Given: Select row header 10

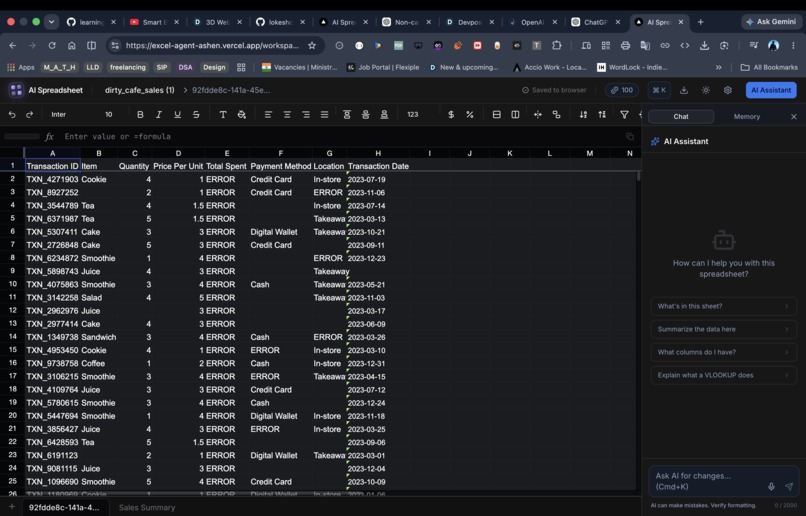Looking at the screenshot, I should (12, 284).
